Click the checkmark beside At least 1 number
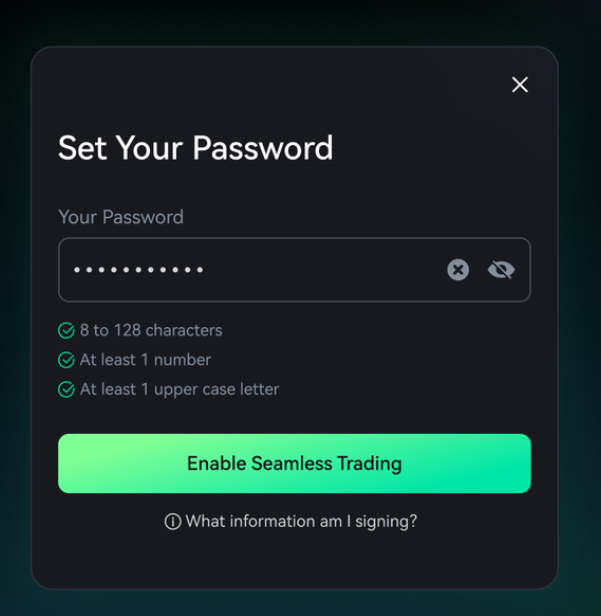 pos(66,360)
